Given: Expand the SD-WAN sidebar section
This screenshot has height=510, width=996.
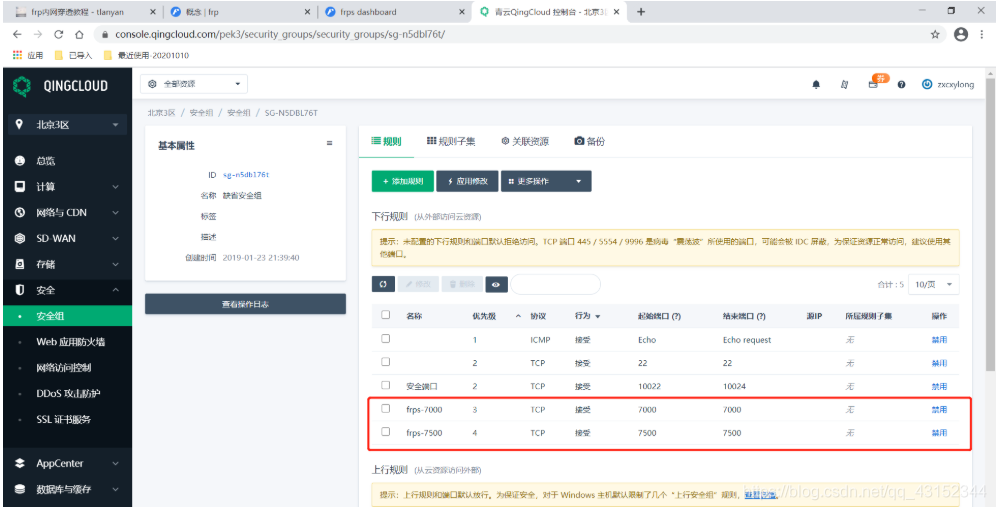Looking at the screenshot, I should tap(67, 239).
